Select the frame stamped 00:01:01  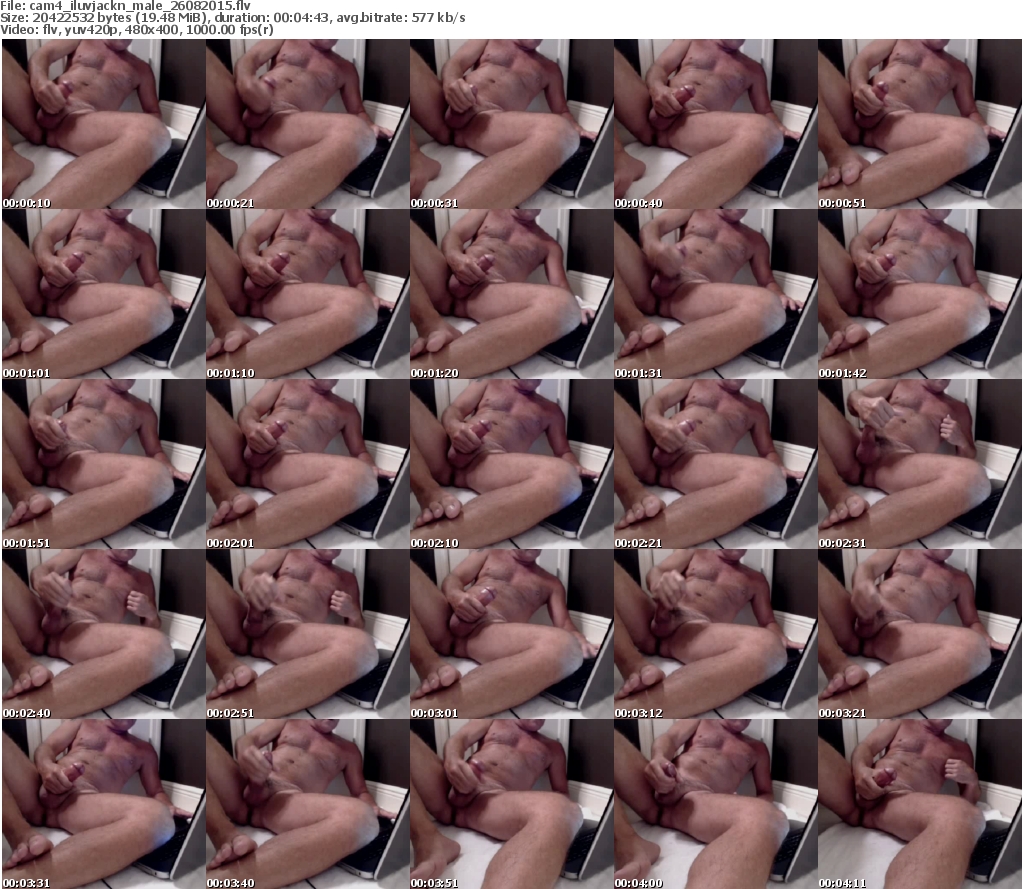104,294
